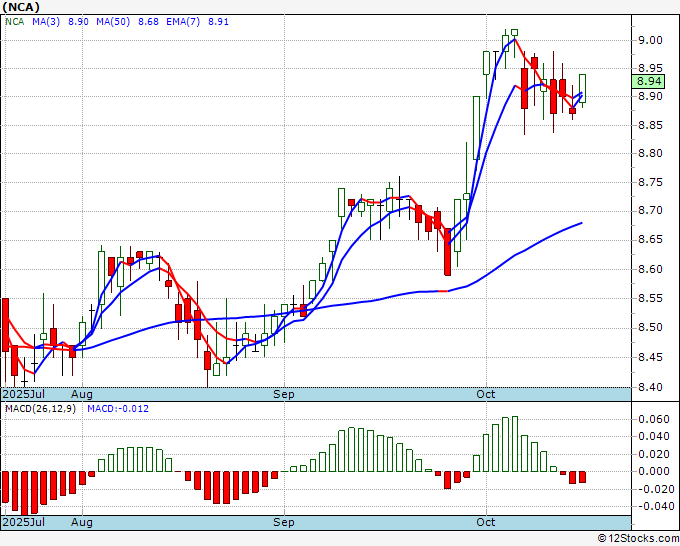Select the MA(50) legend label
Image resolution: width=680 pixels, height=546 pixels.
113,22
